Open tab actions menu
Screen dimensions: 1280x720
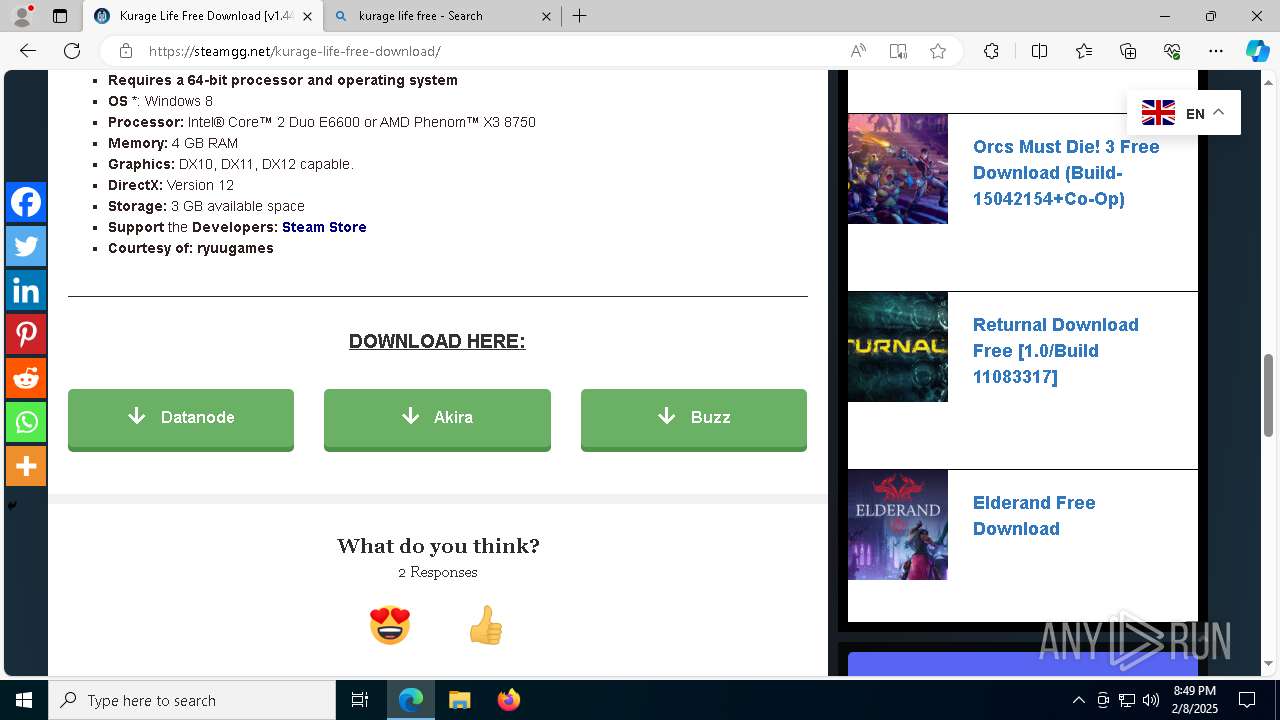(x=60, y=16)
